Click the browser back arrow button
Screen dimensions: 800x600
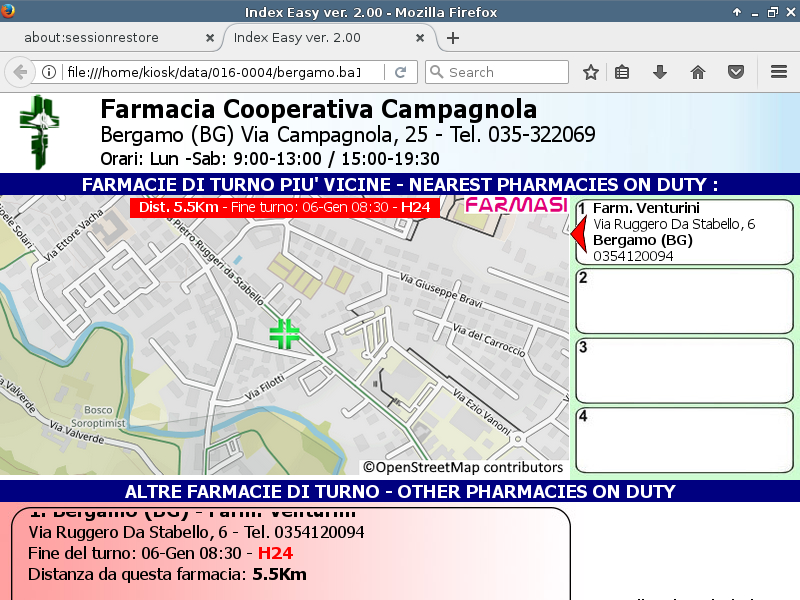[x=20, y=72]
